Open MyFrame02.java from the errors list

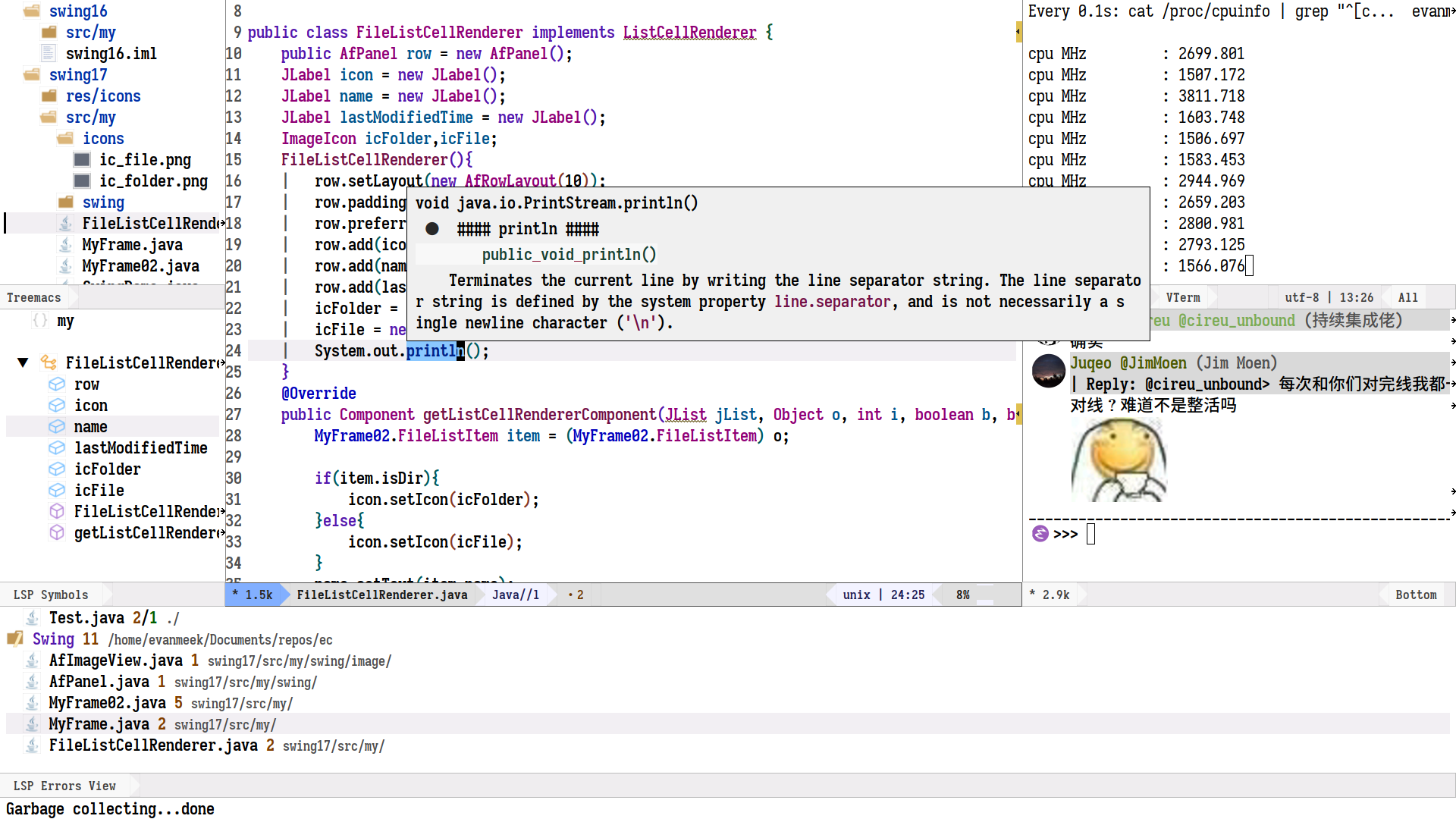[107, 703]
